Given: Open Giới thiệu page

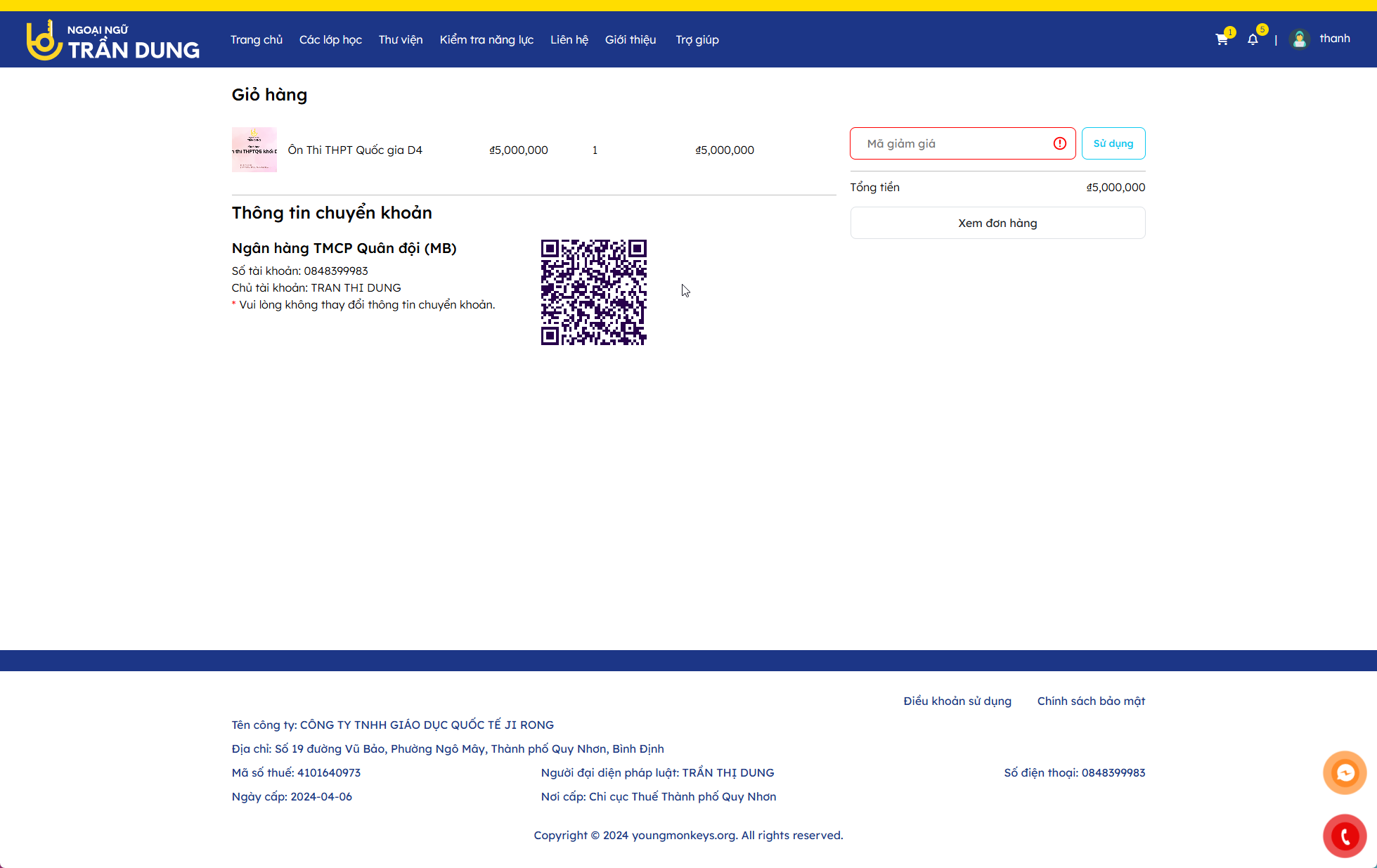Looking at the screenshot, I should [x=631, y=39].
